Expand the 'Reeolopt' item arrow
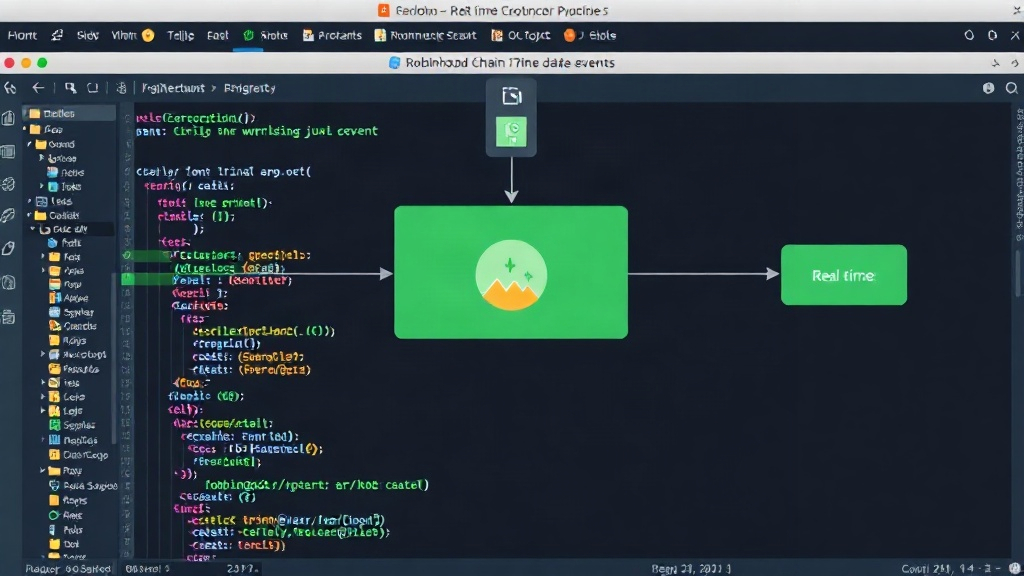Viewport: 1024px width, 576px height. click(x=43, y=355)
